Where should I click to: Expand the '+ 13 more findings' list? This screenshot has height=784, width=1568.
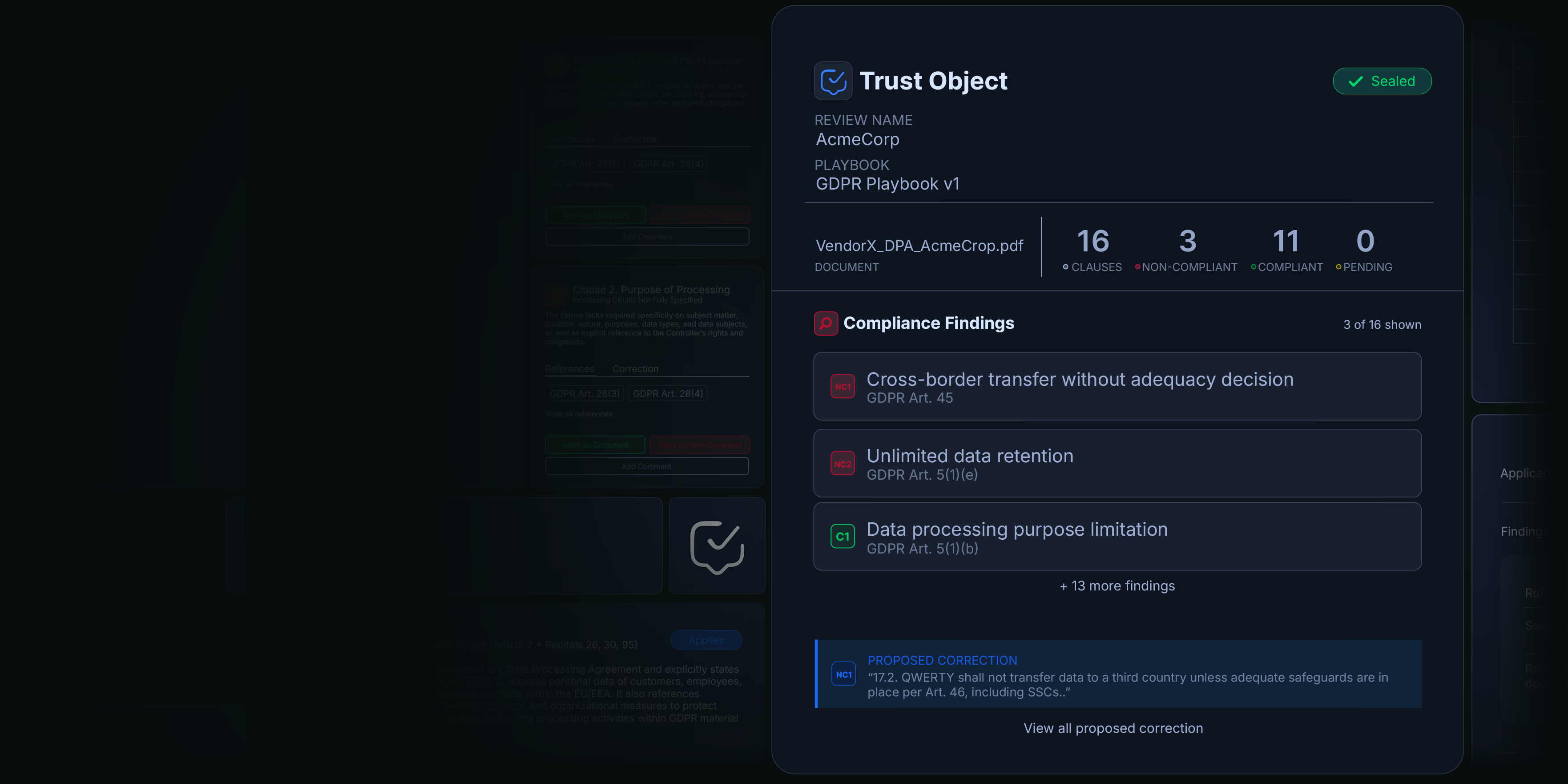pyautogui.click(x=1117, y=586)
